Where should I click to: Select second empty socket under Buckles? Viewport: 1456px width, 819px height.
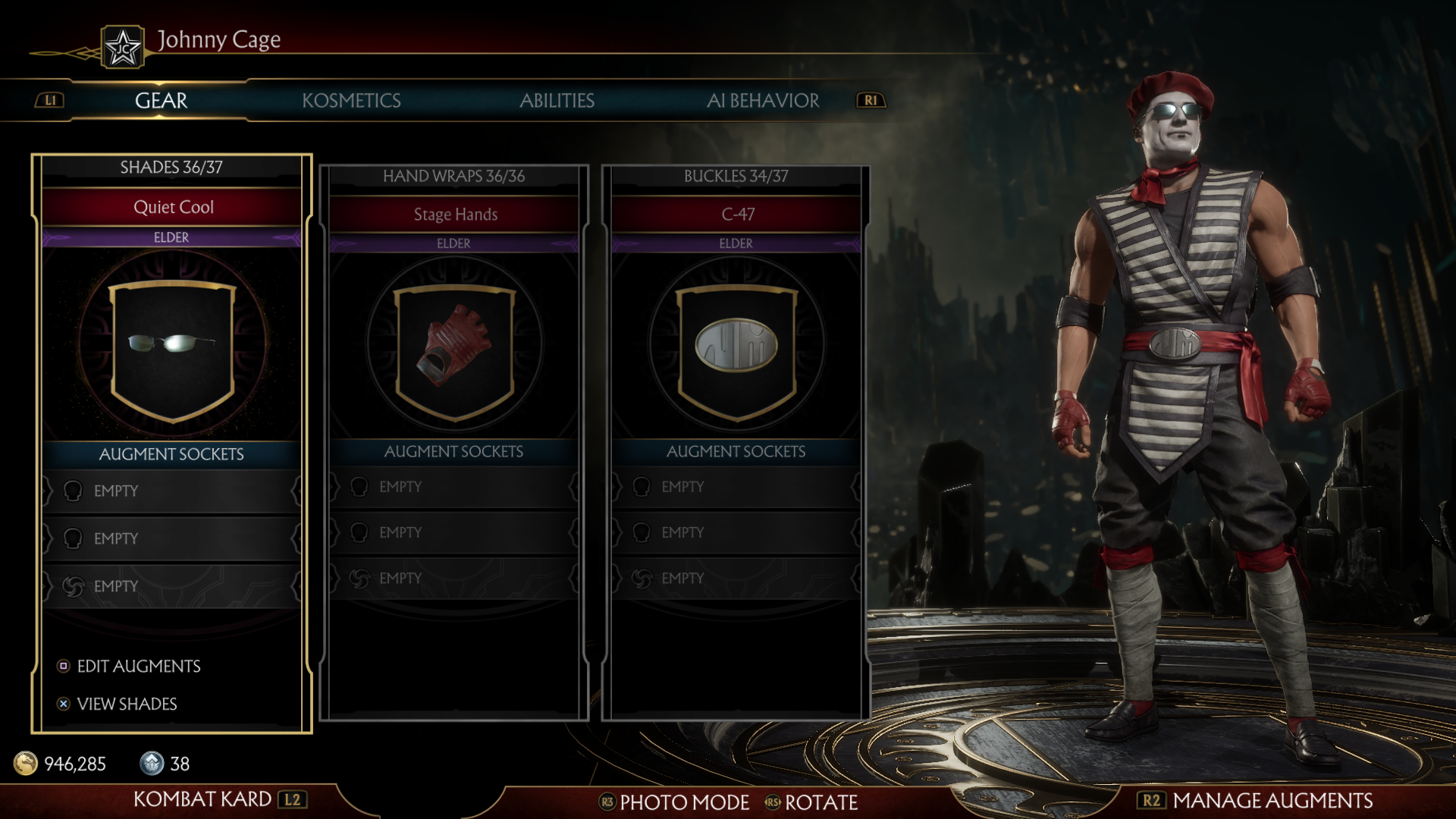tap(736, 532)
